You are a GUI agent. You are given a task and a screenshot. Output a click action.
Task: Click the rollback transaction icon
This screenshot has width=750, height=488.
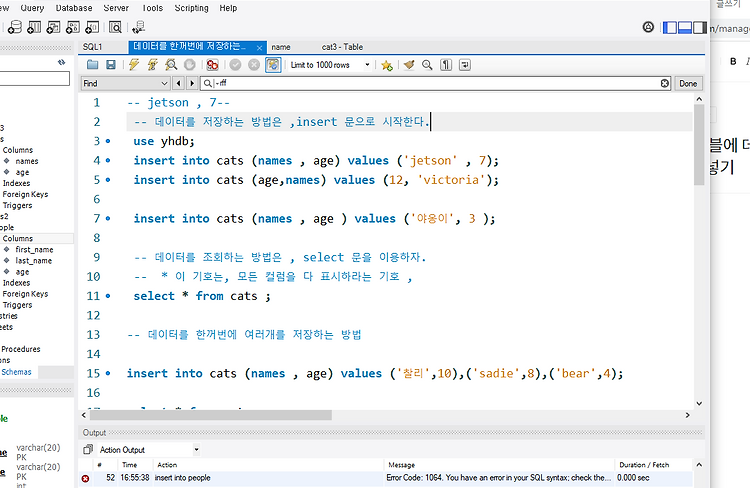(x=254, y=65)
